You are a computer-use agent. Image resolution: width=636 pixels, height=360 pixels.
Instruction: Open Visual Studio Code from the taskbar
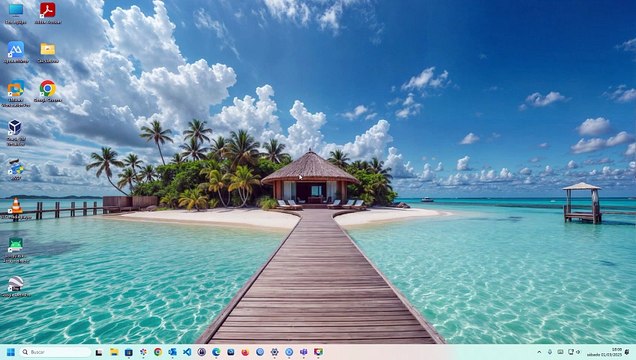coord(187,352)
